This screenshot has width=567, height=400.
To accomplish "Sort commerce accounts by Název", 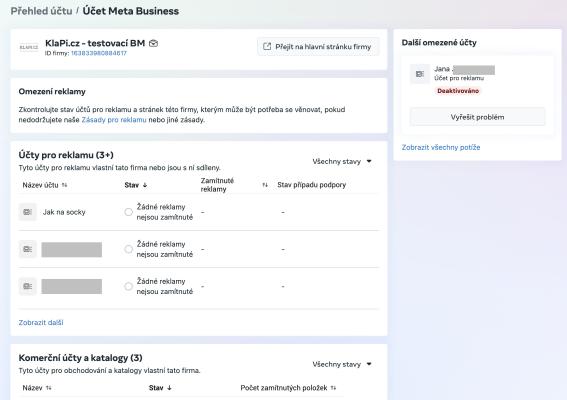I will tap(37, 388).
